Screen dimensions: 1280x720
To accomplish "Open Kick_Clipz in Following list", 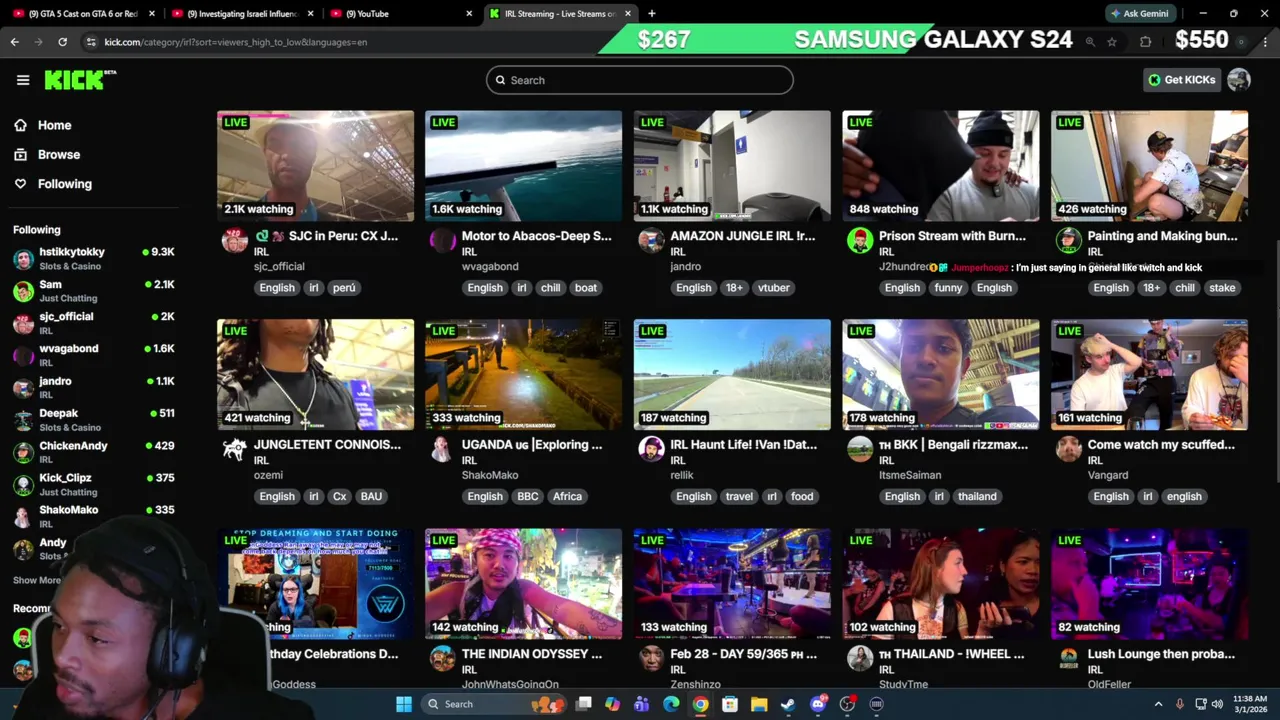I will [x=94, y=484].
